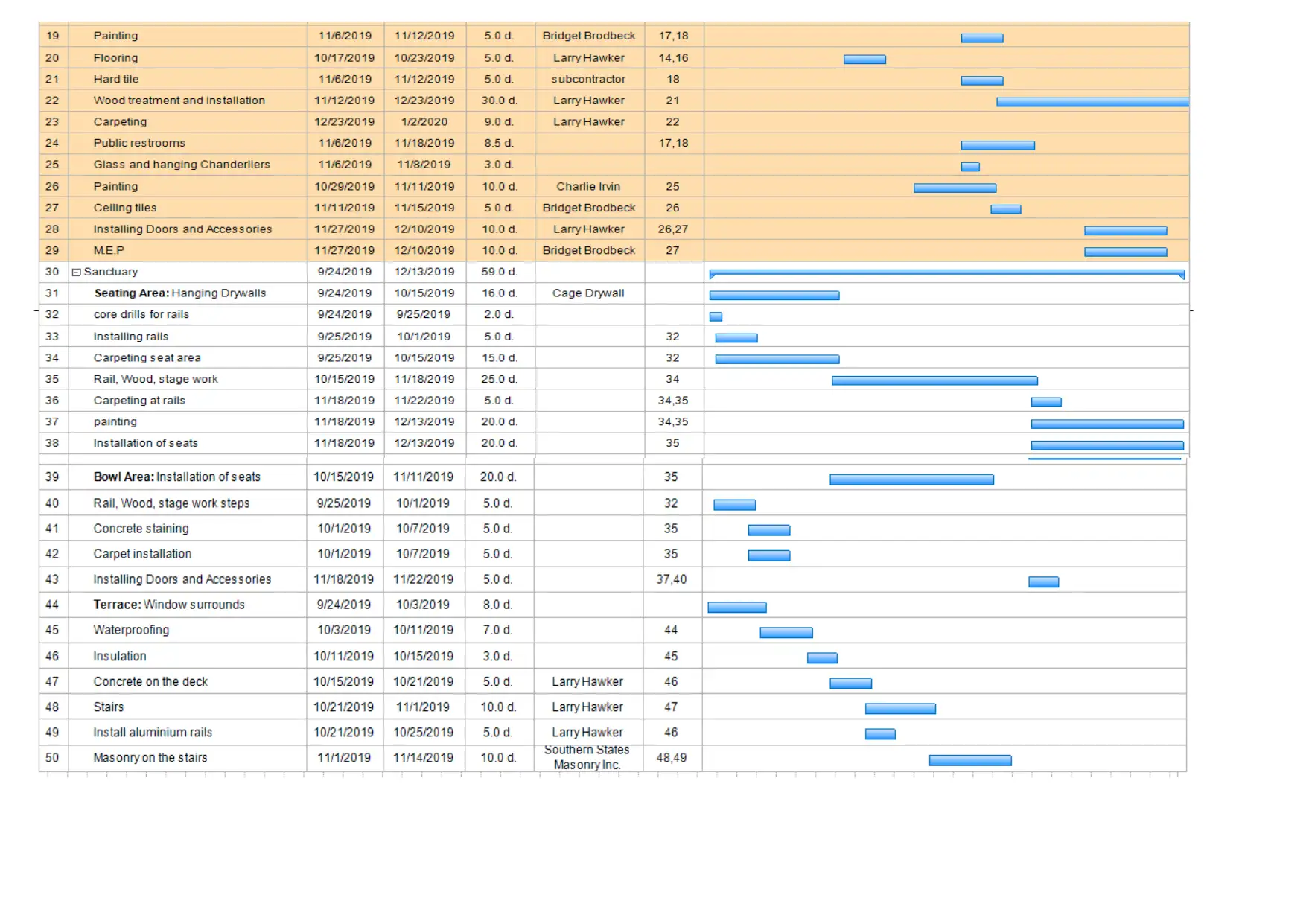Select 'Seating Area: Hanging Drywalls' task
Viewport: 1306px width, 924px height.
(180, 293)
